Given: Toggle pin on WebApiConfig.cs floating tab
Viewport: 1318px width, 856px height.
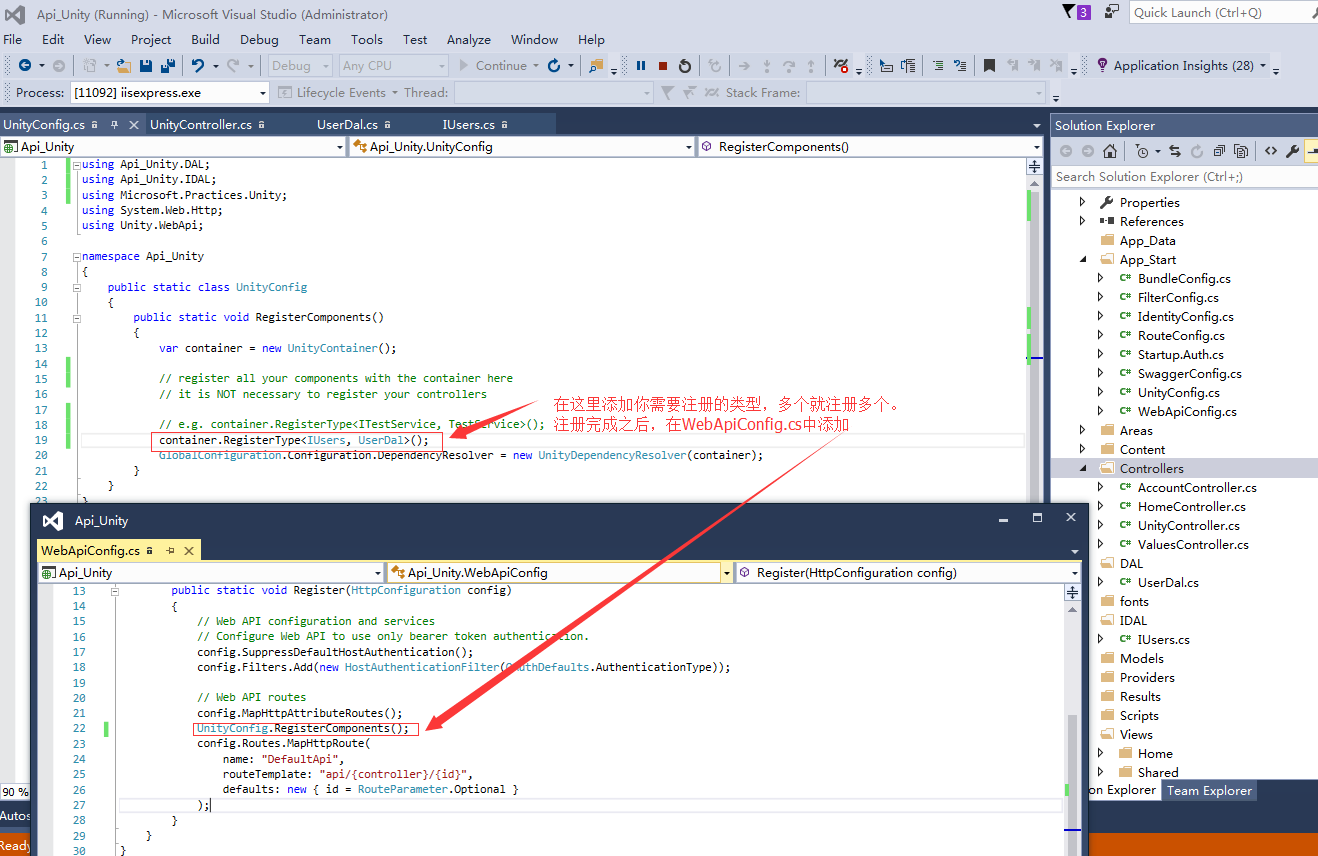Looking at the screenshot, I should point(171,551).
